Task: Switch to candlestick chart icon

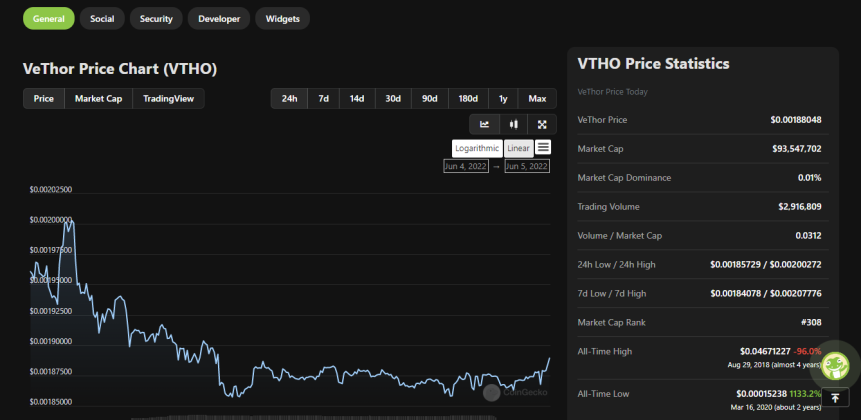Action: [513, 125]
